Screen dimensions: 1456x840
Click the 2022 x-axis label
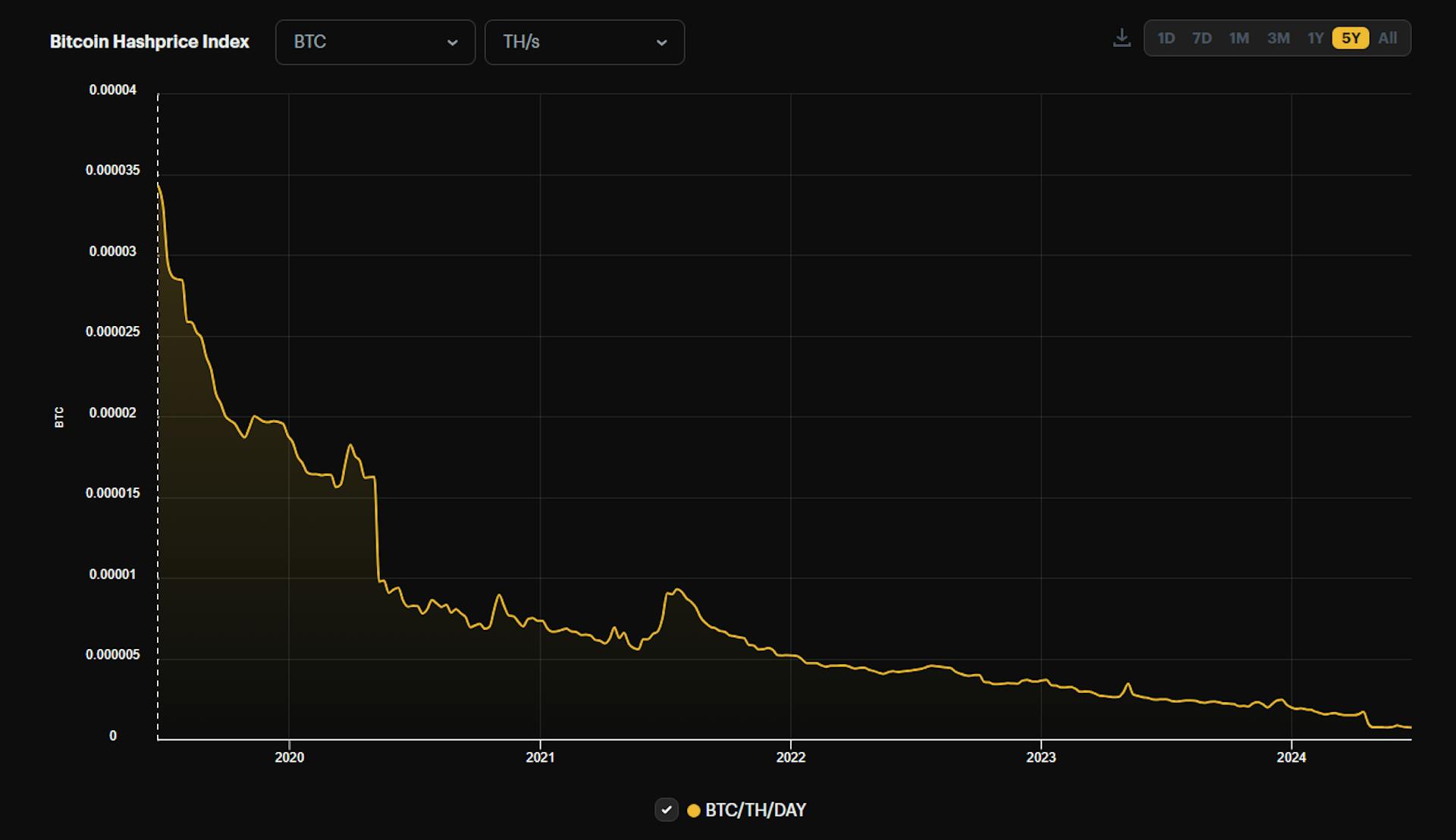(x=790, y=757)
